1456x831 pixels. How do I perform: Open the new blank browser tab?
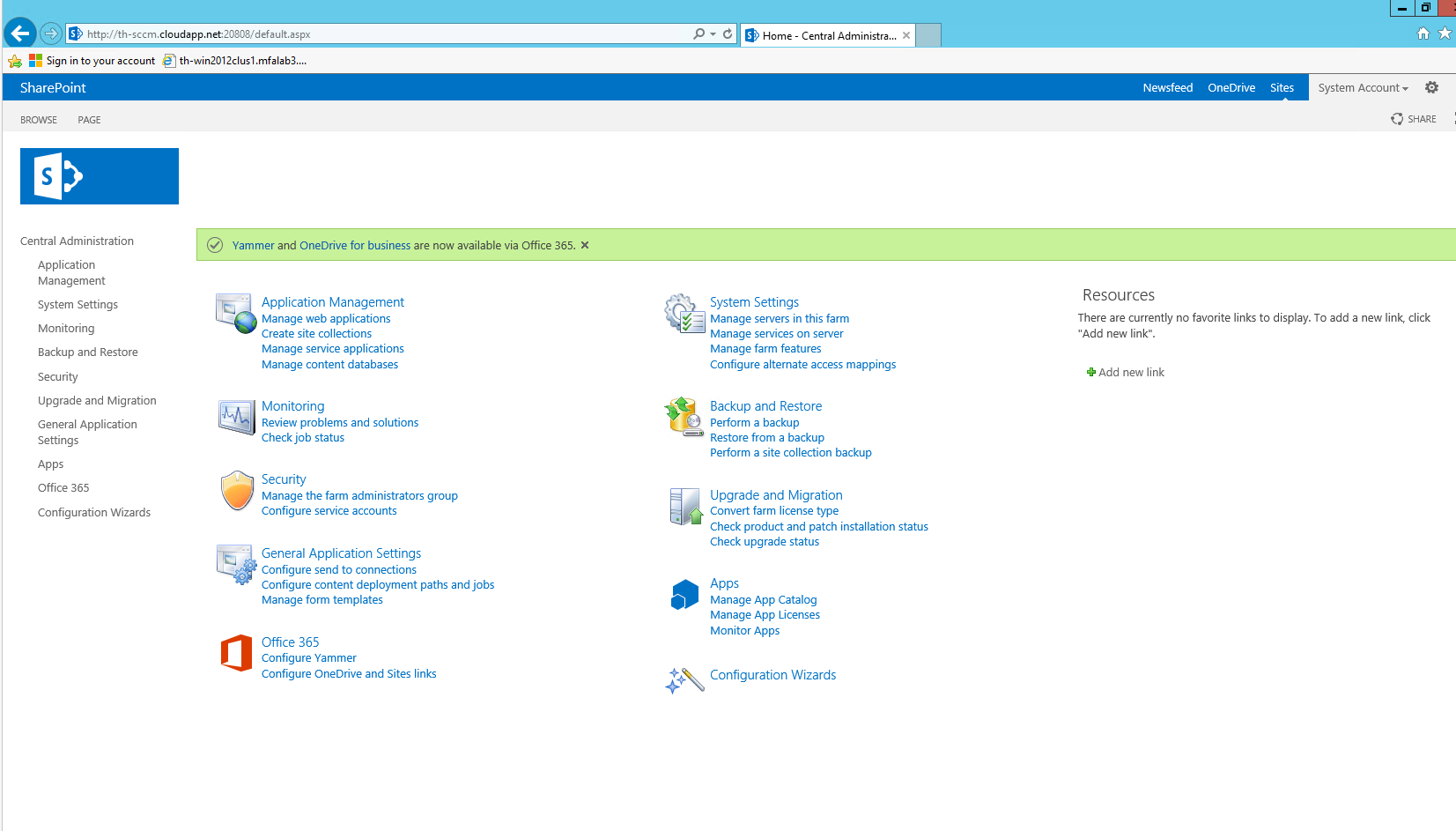[x=929, y=35]
